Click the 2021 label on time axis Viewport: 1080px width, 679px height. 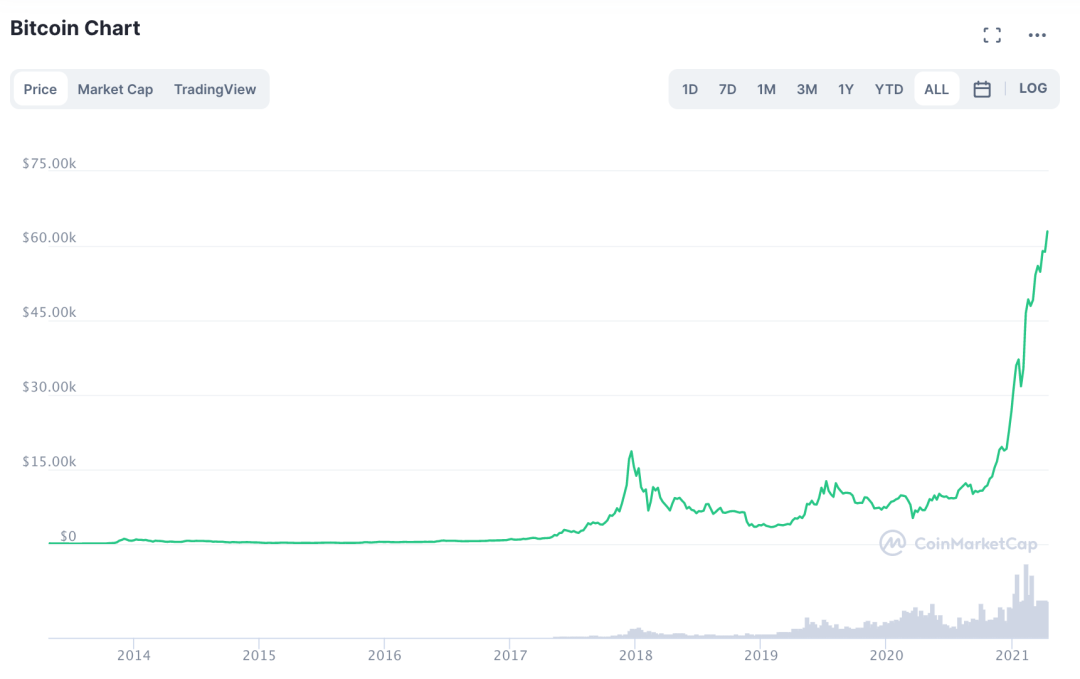click(1012, 655)
